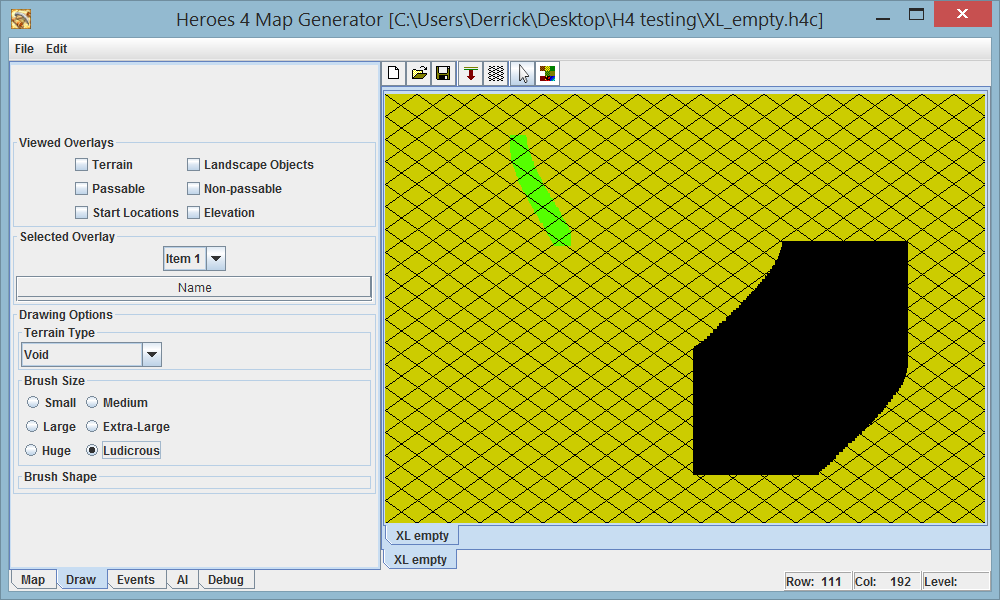Click the Selected Overlay group label
The width and height of the screenshot is (1000, 600).
[x=67, y=237]
